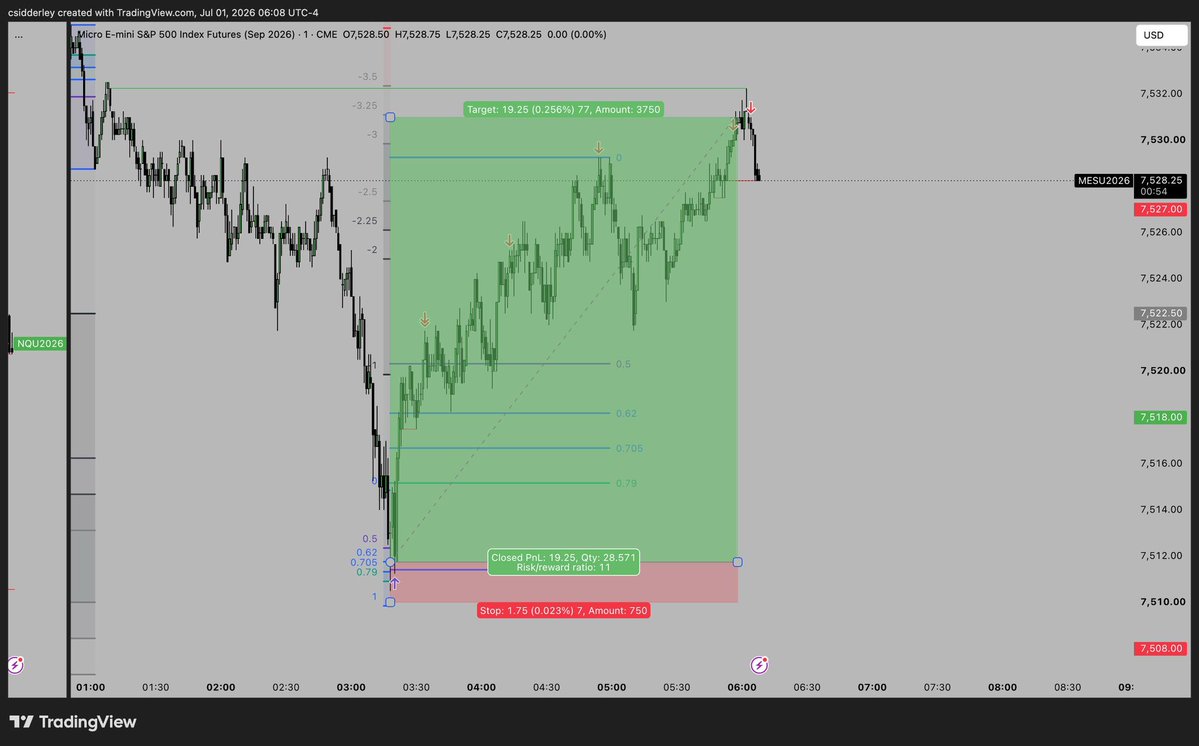Click the round entry handle of the long position
This screenshot has height=746, width=1199.
point(390,562)
